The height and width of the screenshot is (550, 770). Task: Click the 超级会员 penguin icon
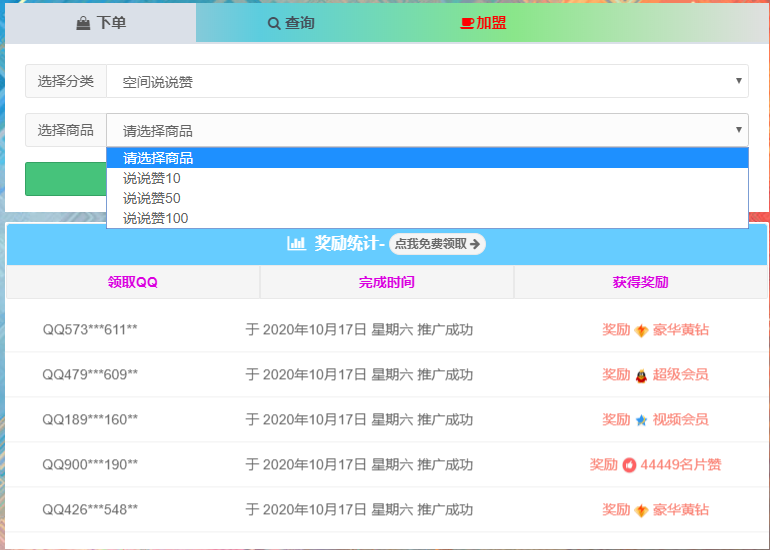point(641,375)
